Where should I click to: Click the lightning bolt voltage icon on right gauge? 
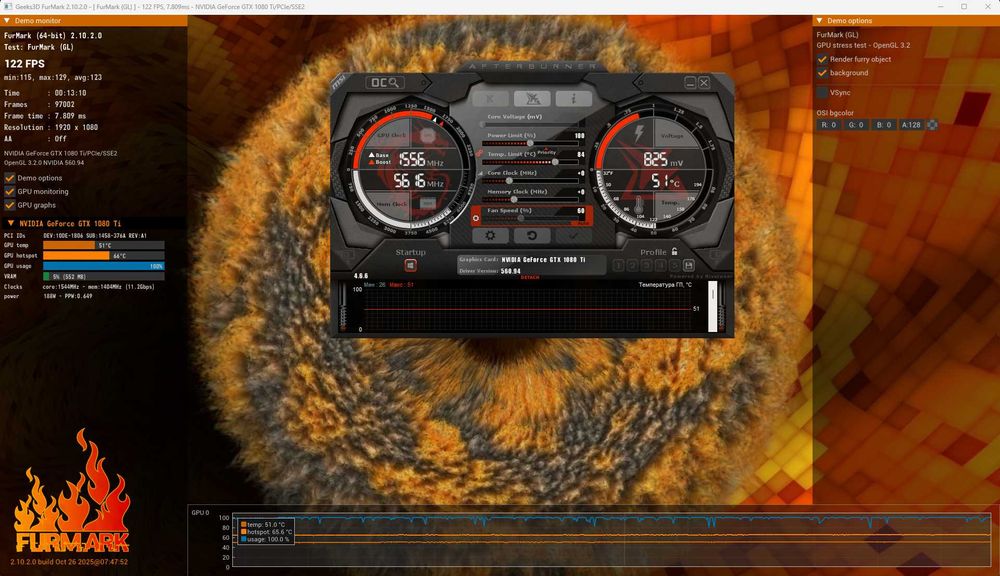639,133
